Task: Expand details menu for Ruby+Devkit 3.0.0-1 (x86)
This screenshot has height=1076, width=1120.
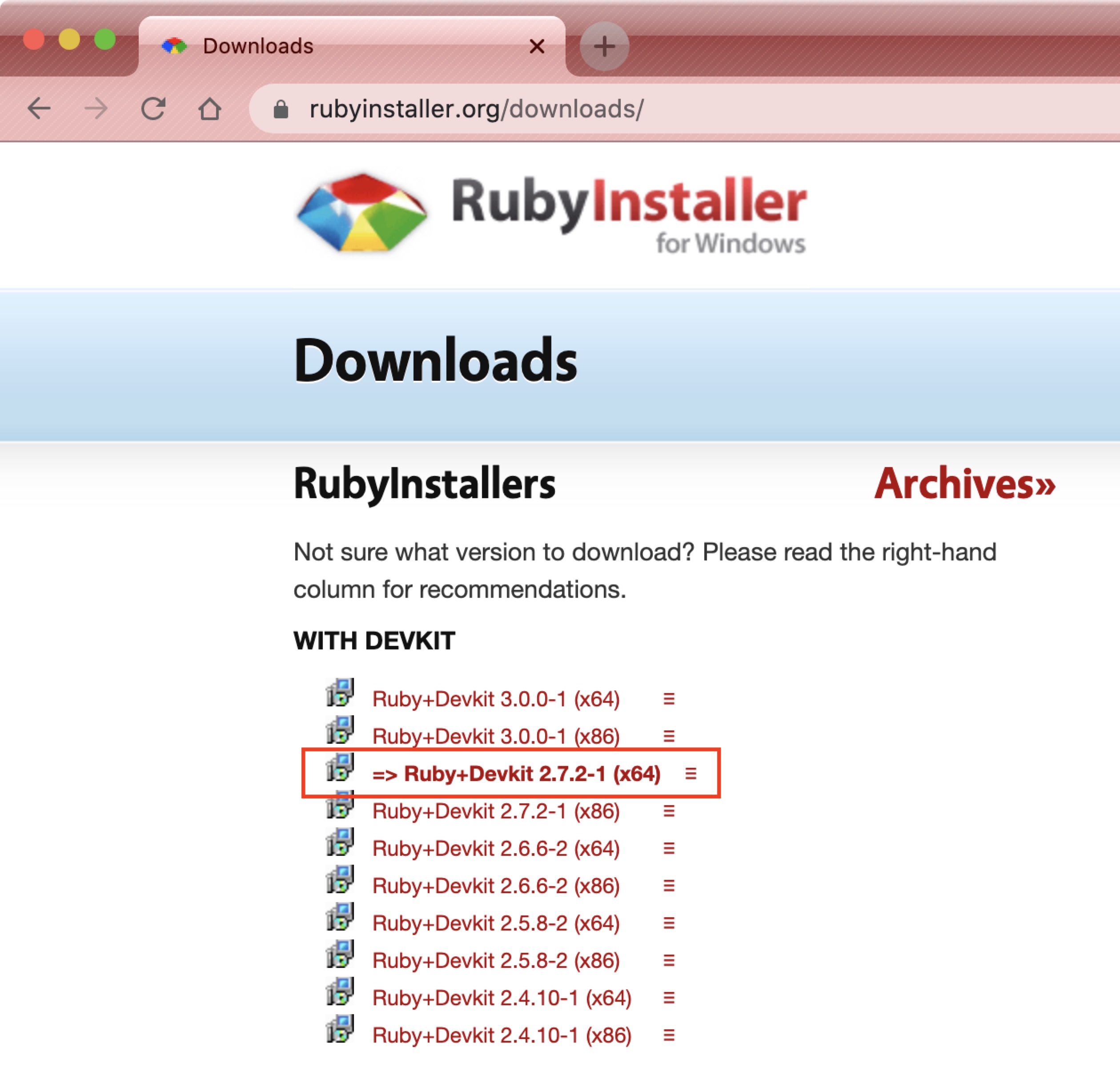Action: pyautogui.click(x=669, y=736)
